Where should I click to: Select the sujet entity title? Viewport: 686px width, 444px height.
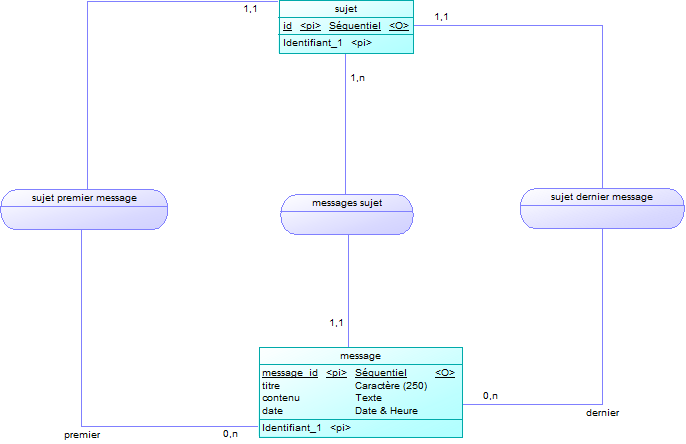point(345,8)
